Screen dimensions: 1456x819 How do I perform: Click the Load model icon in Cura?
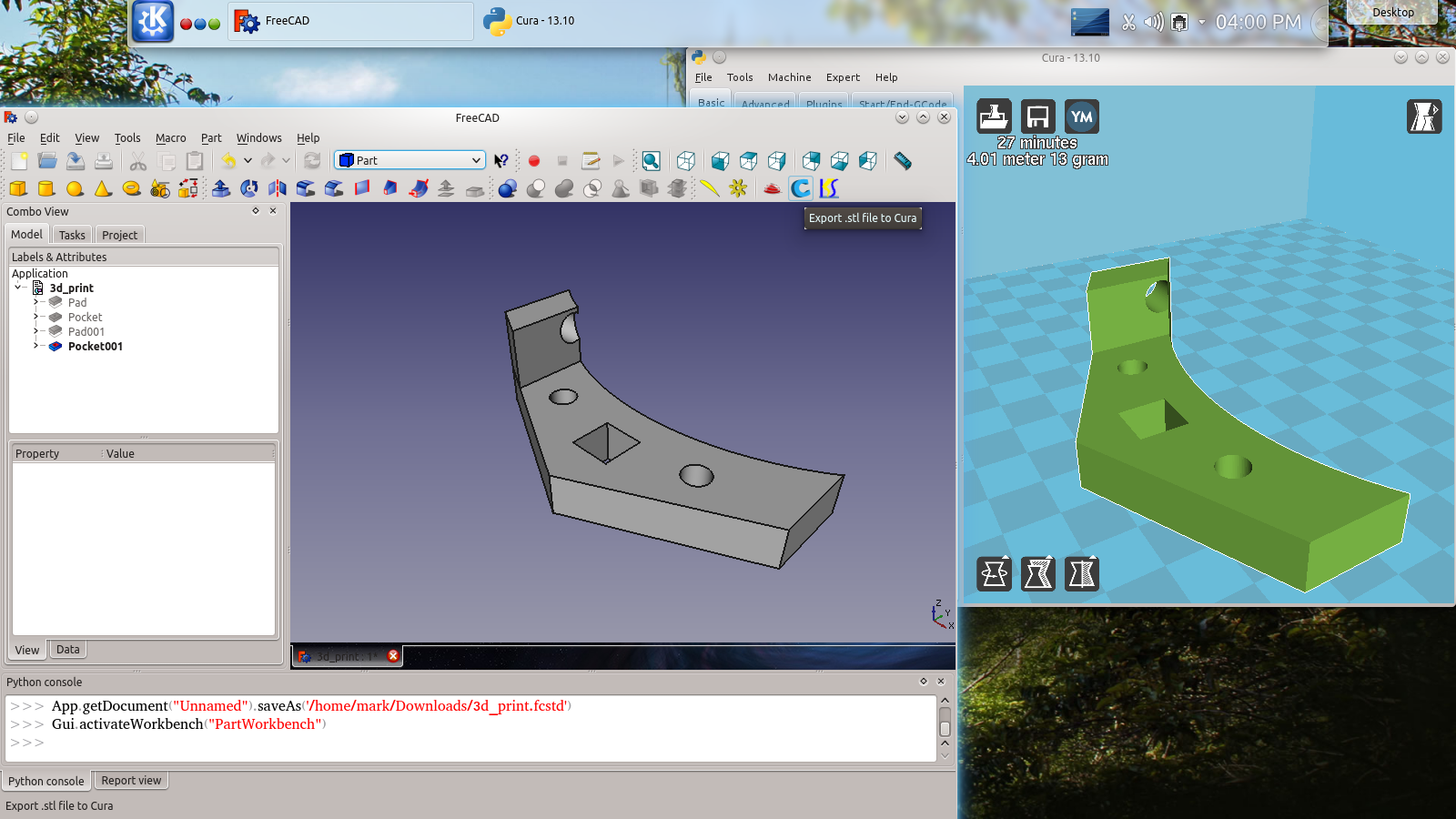994,116
